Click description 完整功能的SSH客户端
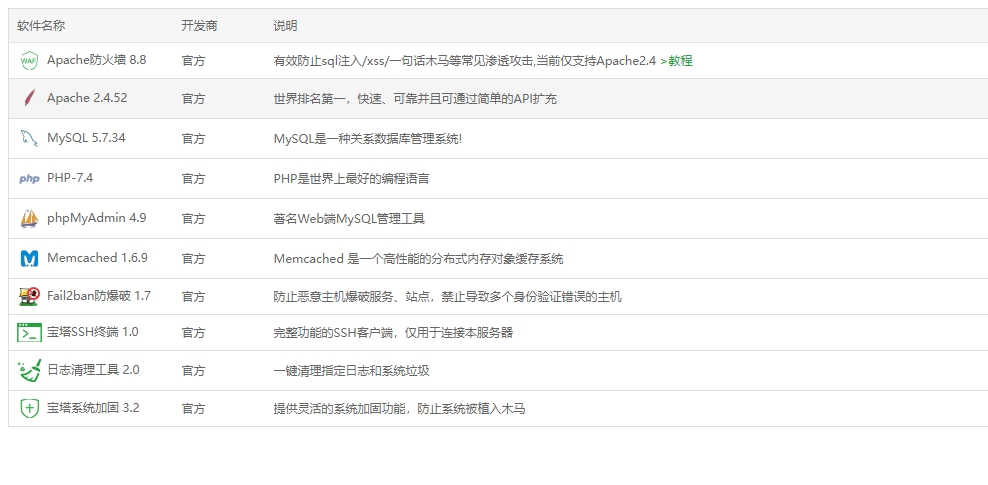Viewport: 988px width, 485px height. pos(393,333)
